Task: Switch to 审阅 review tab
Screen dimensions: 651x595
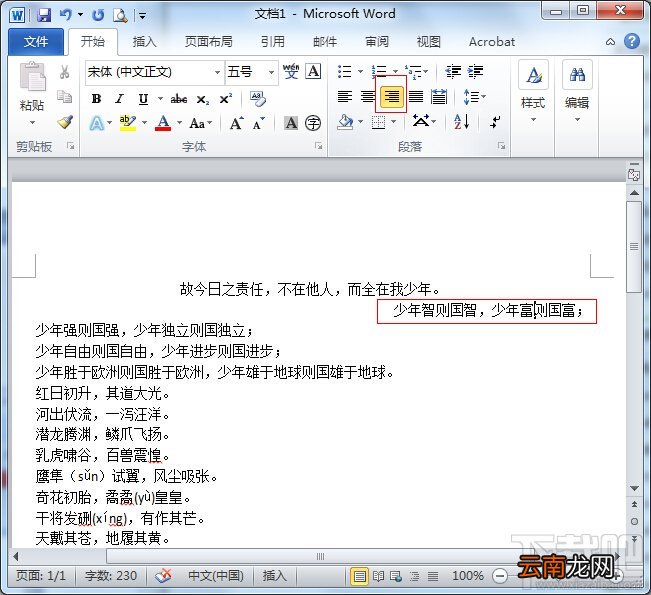Action: [377, 42]
